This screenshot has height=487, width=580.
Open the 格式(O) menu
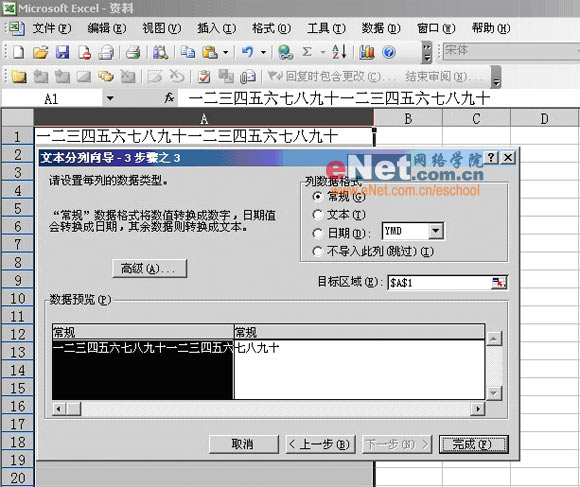tap(271, 28)
